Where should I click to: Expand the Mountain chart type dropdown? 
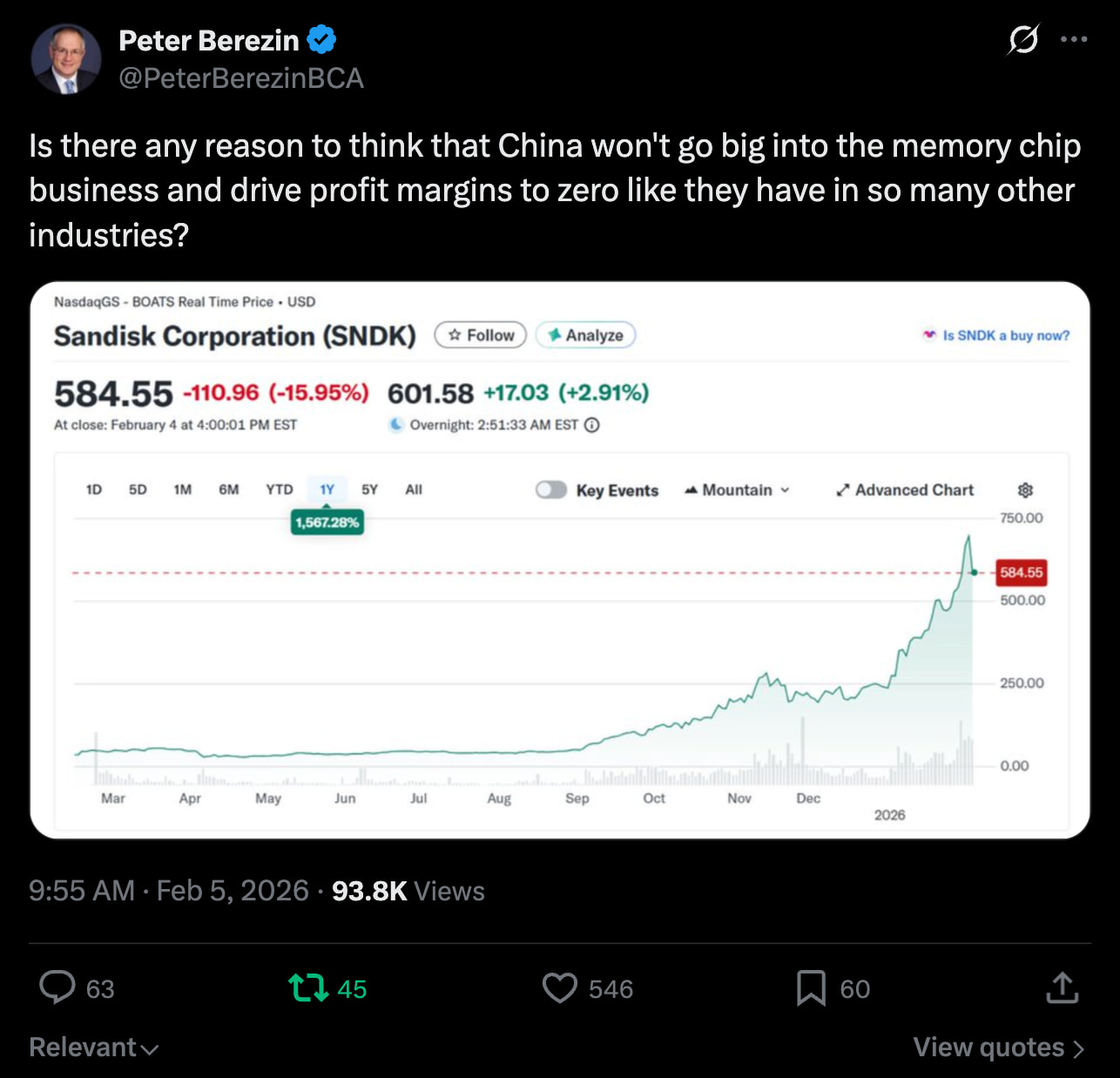738,490
